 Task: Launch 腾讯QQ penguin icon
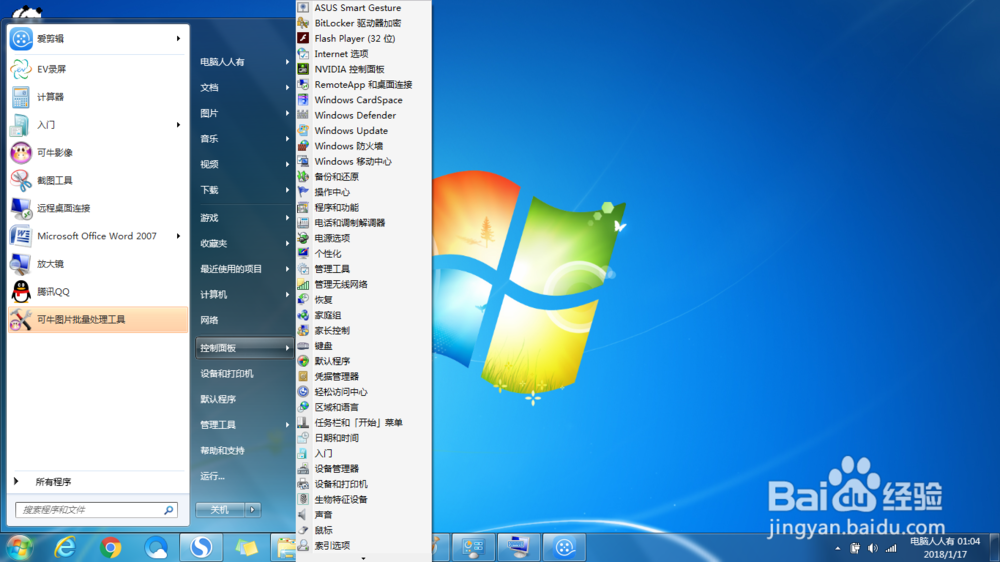click(21, 292)
